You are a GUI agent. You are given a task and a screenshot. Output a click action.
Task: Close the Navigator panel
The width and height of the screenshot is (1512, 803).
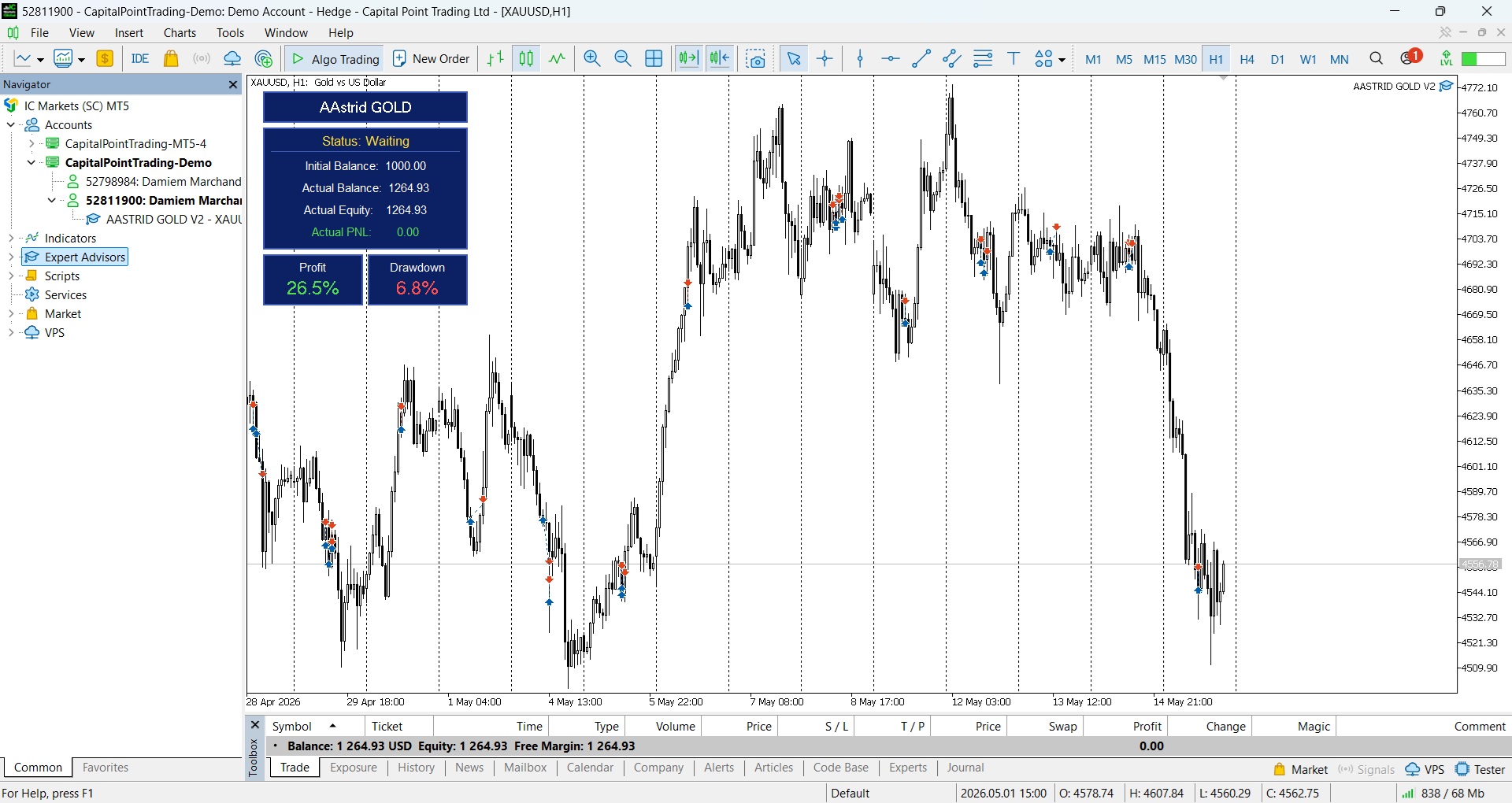pyautogui.click(x=232, y=85)
